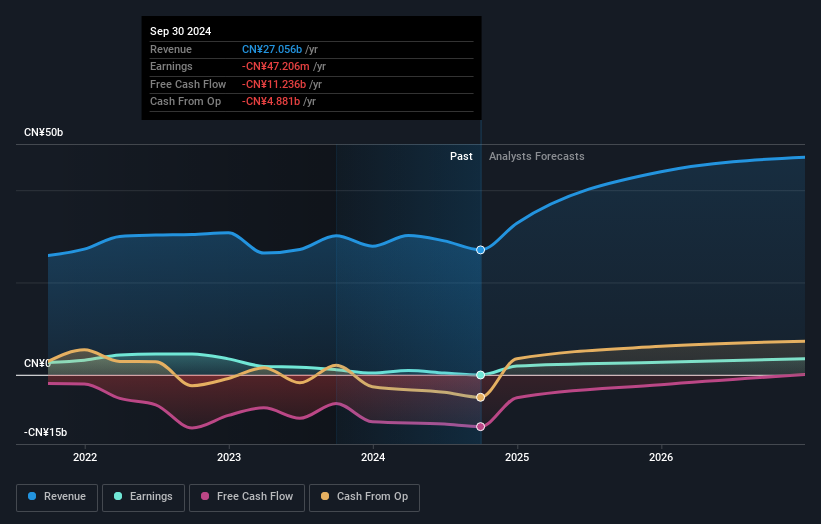Click the 2022 x-axis label

coord(85,458)
